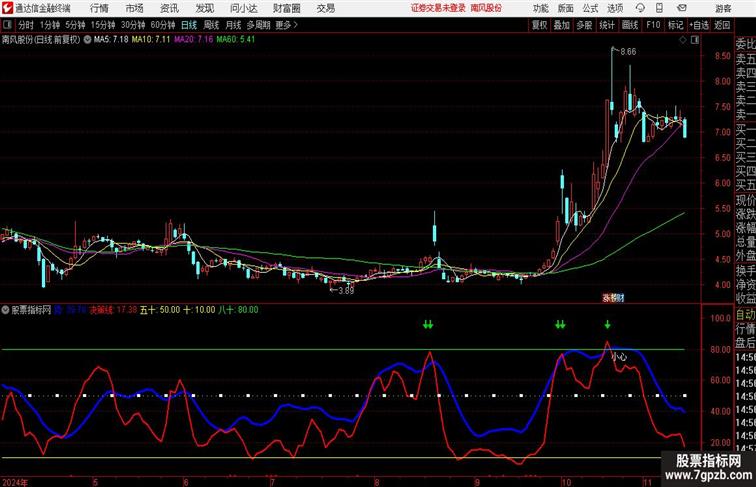Viewport: 756px width, 487px height.
Task: Click the 小心 warning label on indicator
Action: coord(619,357)
